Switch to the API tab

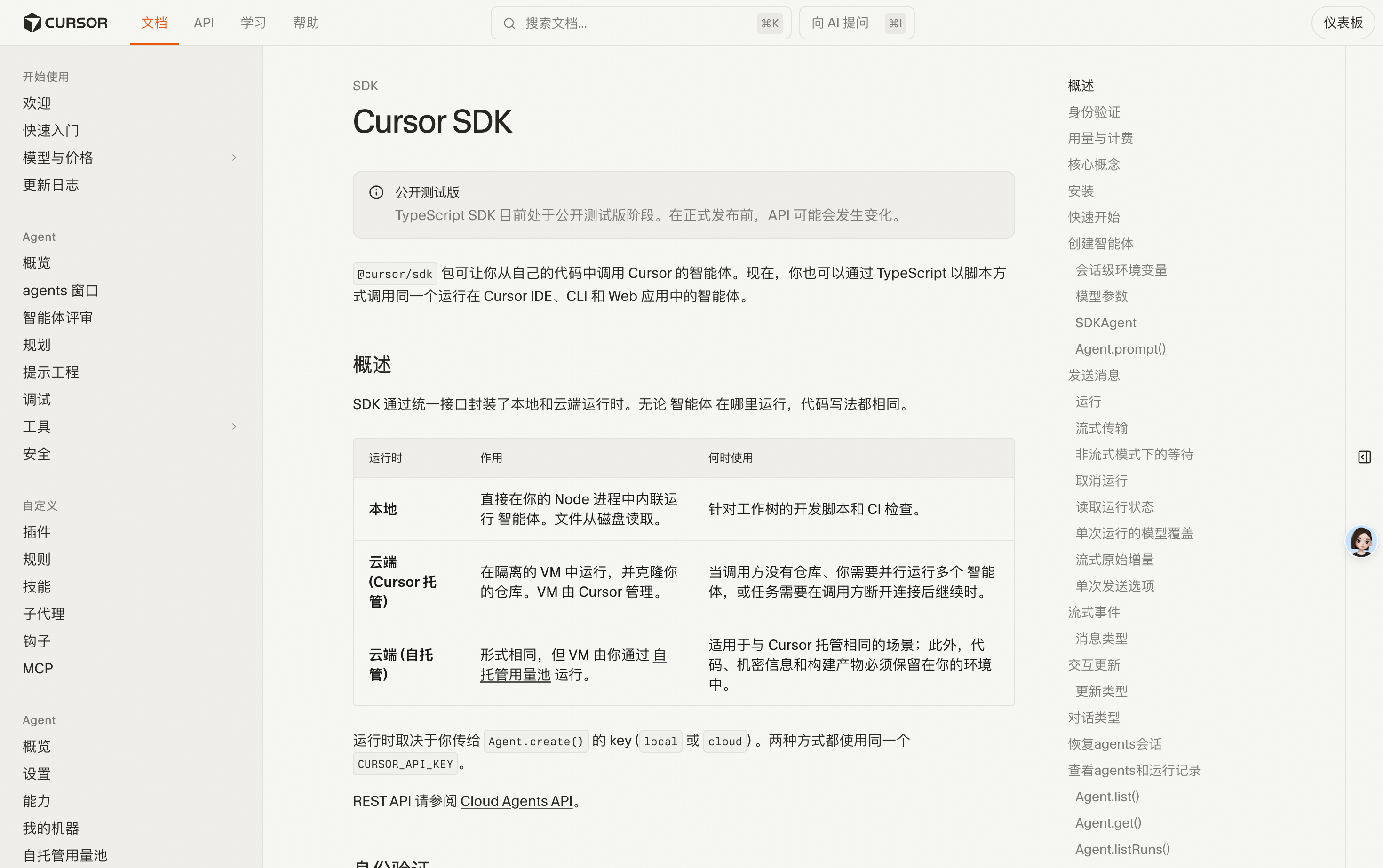(x=203, y=23)
